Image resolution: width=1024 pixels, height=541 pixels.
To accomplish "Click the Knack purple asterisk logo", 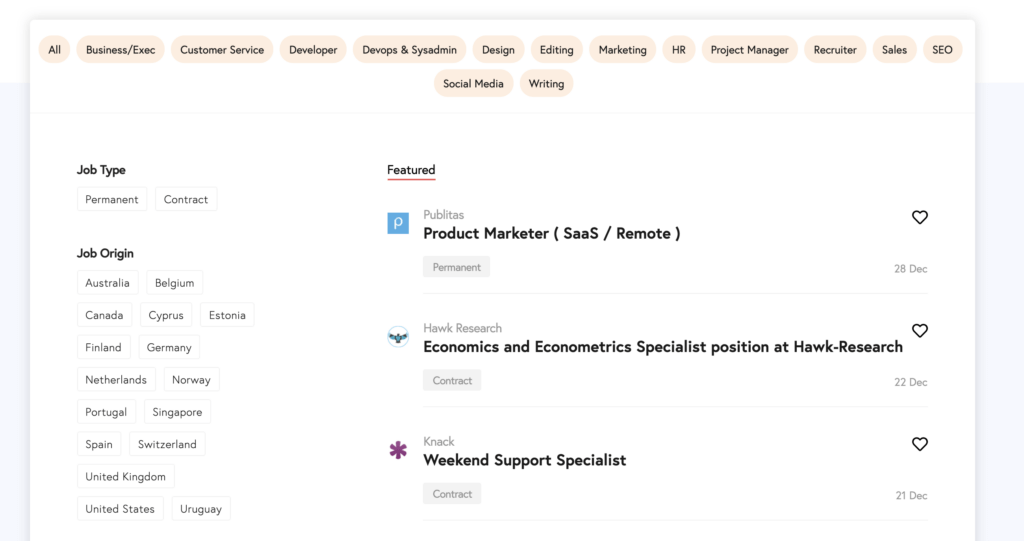I will tap(398, 450).
